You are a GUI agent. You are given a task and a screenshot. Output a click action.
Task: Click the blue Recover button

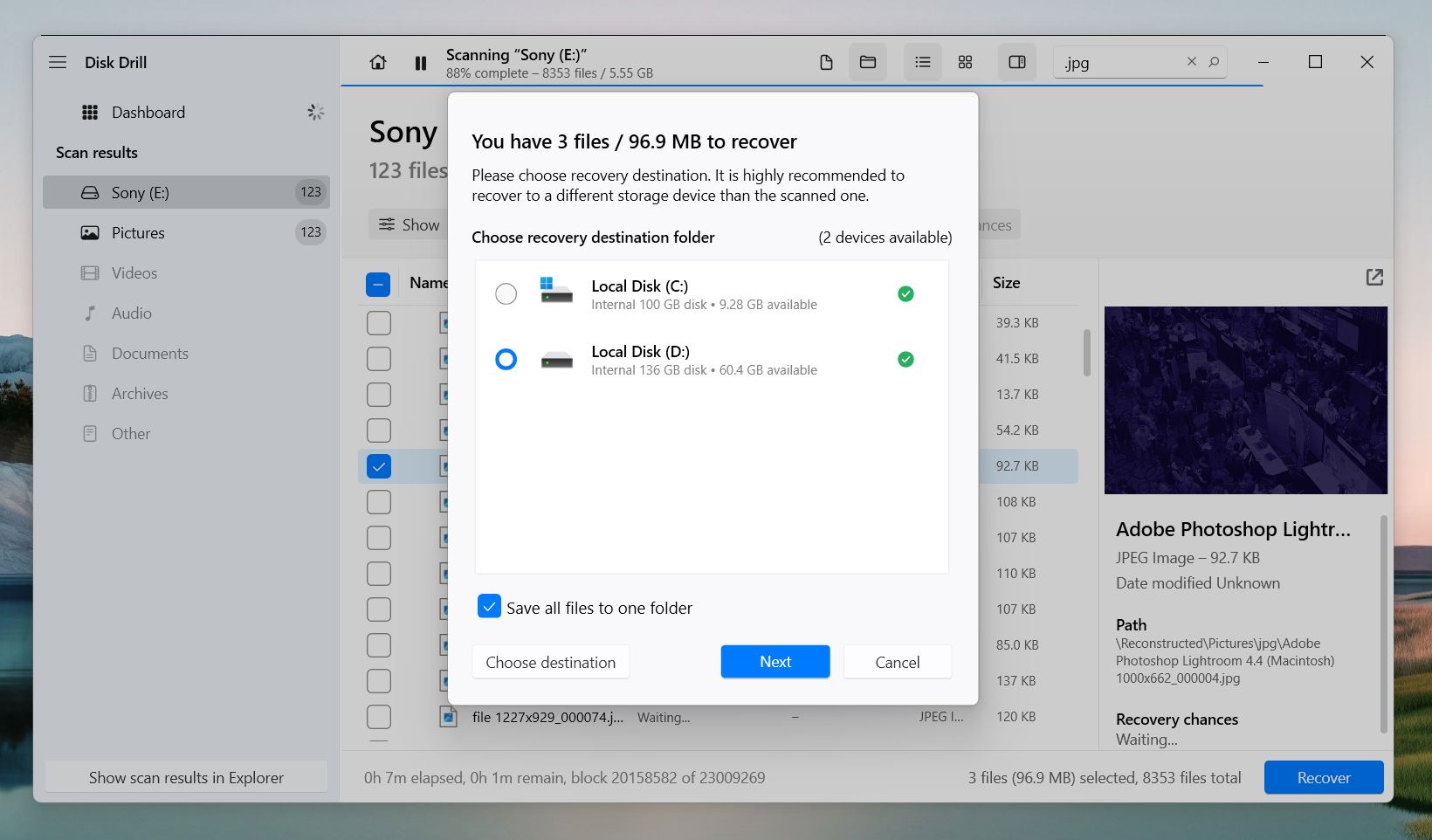(x=1324, y=777)
